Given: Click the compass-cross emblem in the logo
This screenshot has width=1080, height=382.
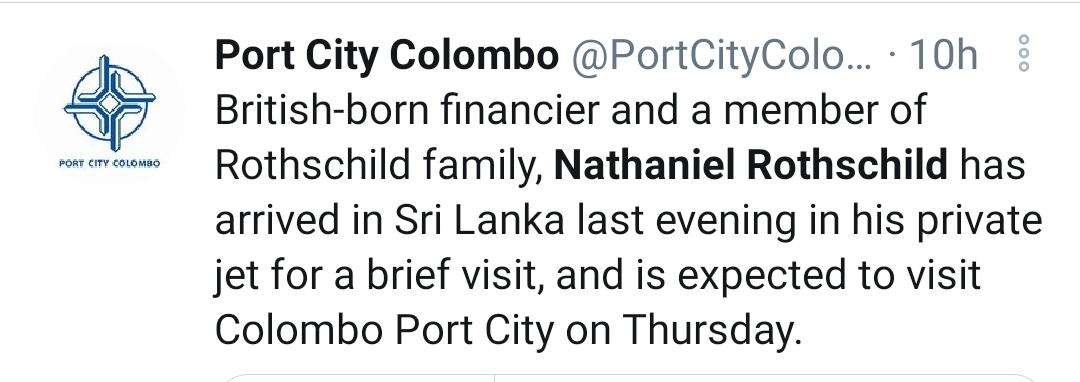Looking at the screenshot, I should pos(109,103).
